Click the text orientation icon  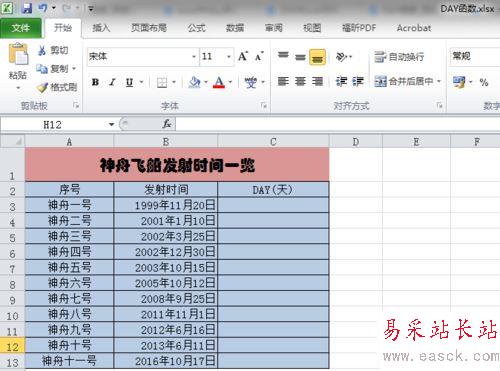[x=342, y=56]
